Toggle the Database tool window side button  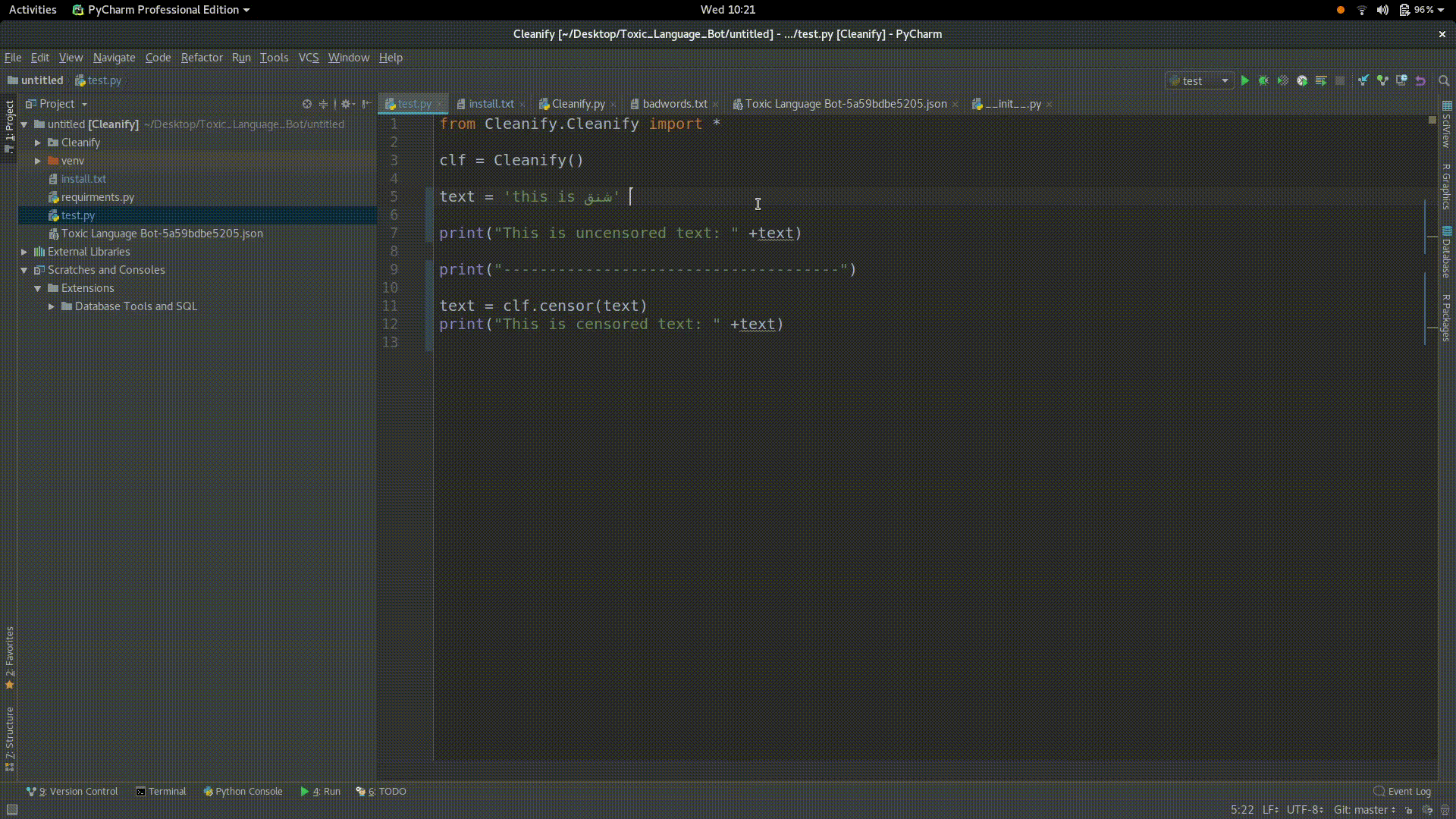click(1446, 252)
